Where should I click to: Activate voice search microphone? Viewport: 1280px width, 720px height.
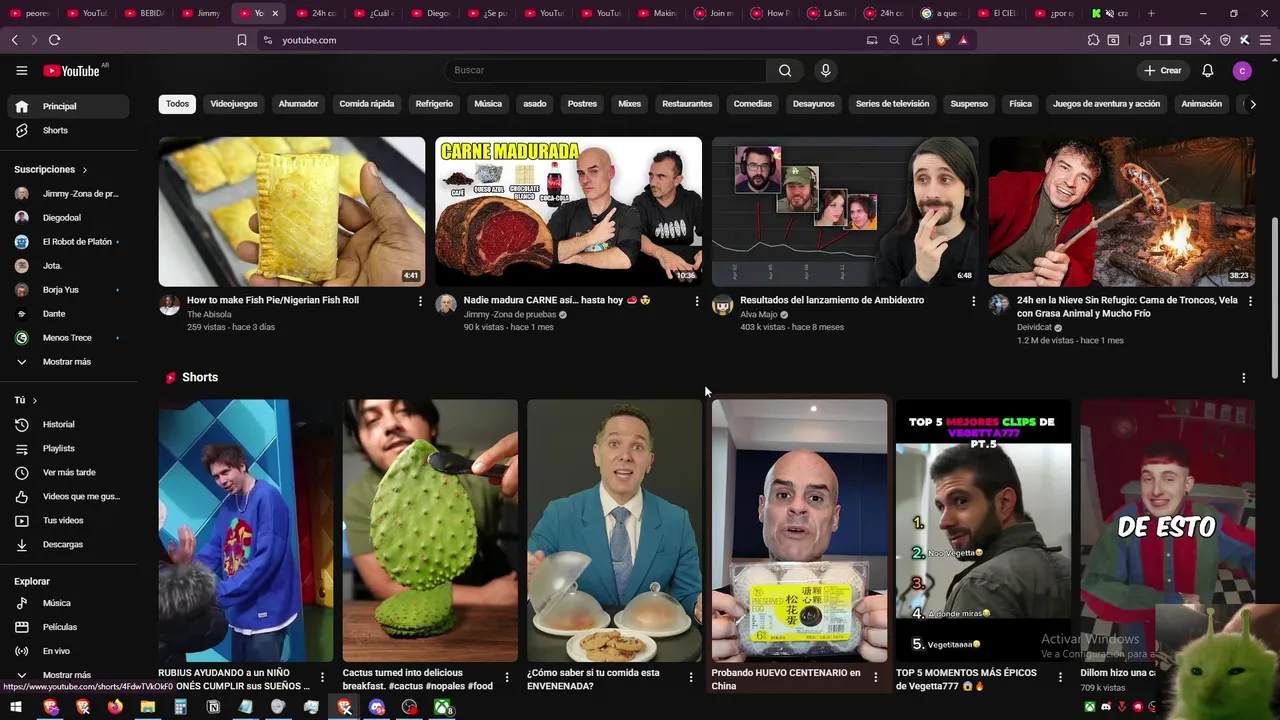825,70
